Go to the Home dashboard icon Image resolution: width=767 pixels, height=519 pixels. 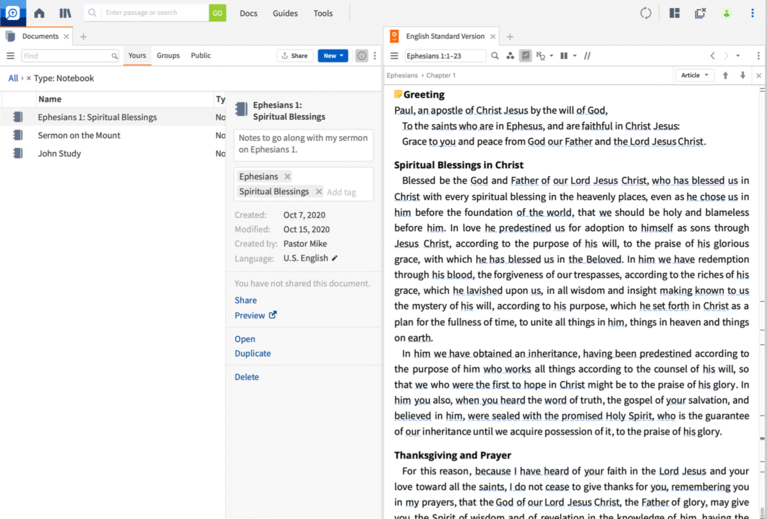[39, 13]
